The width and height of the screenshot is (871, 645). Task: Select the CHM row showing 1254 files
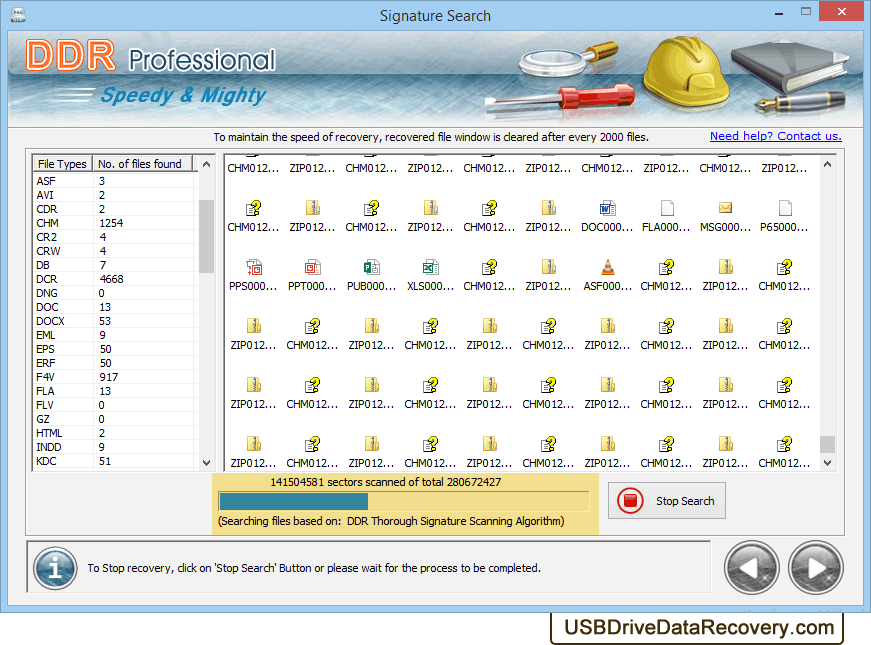click(116, 223)
